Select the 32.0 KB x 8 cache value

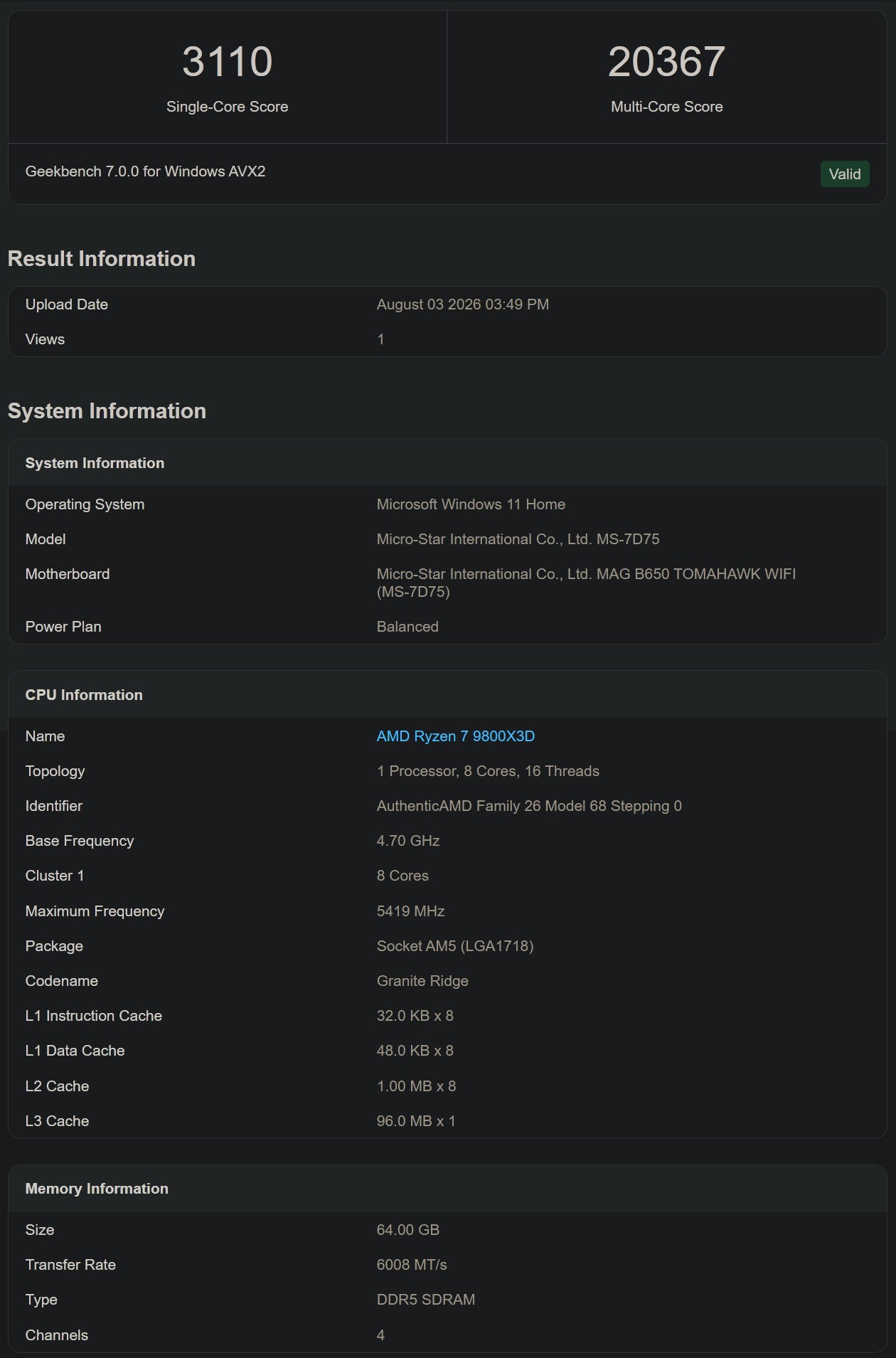coord(415,1016)
